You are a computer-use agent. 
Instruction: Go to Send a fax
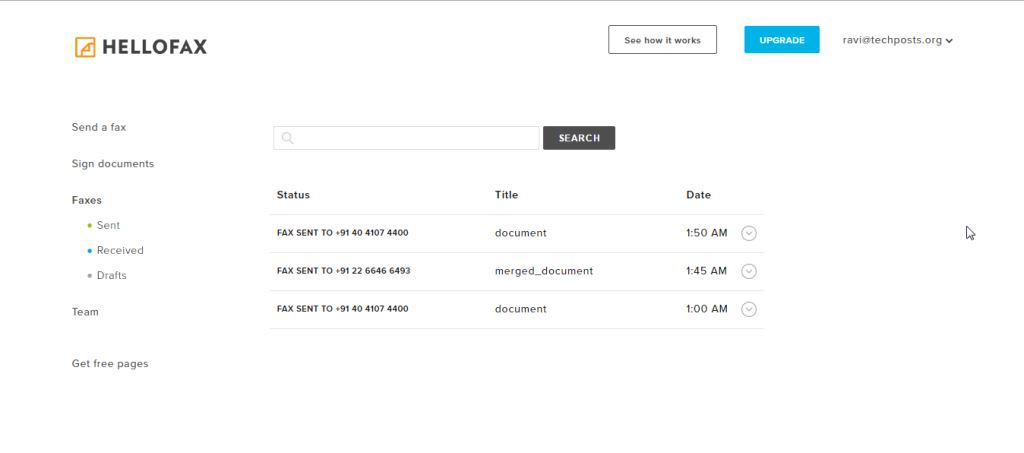click(99, 127)
